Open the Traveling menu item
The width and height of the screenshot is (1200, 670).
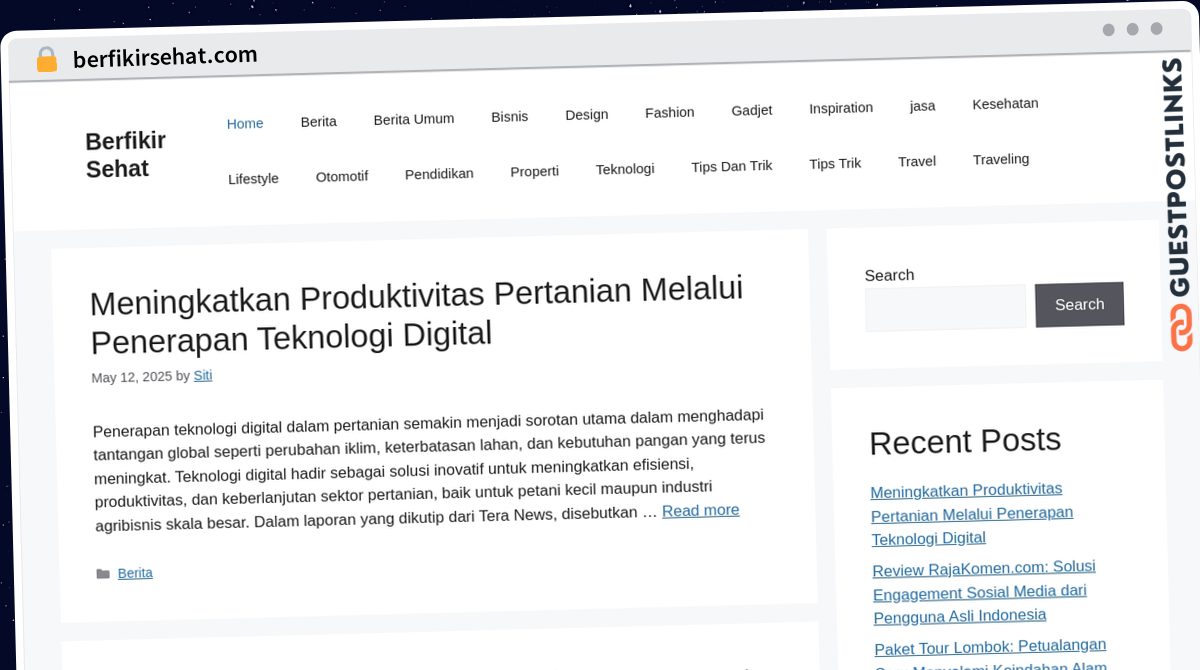point(1000,159)
